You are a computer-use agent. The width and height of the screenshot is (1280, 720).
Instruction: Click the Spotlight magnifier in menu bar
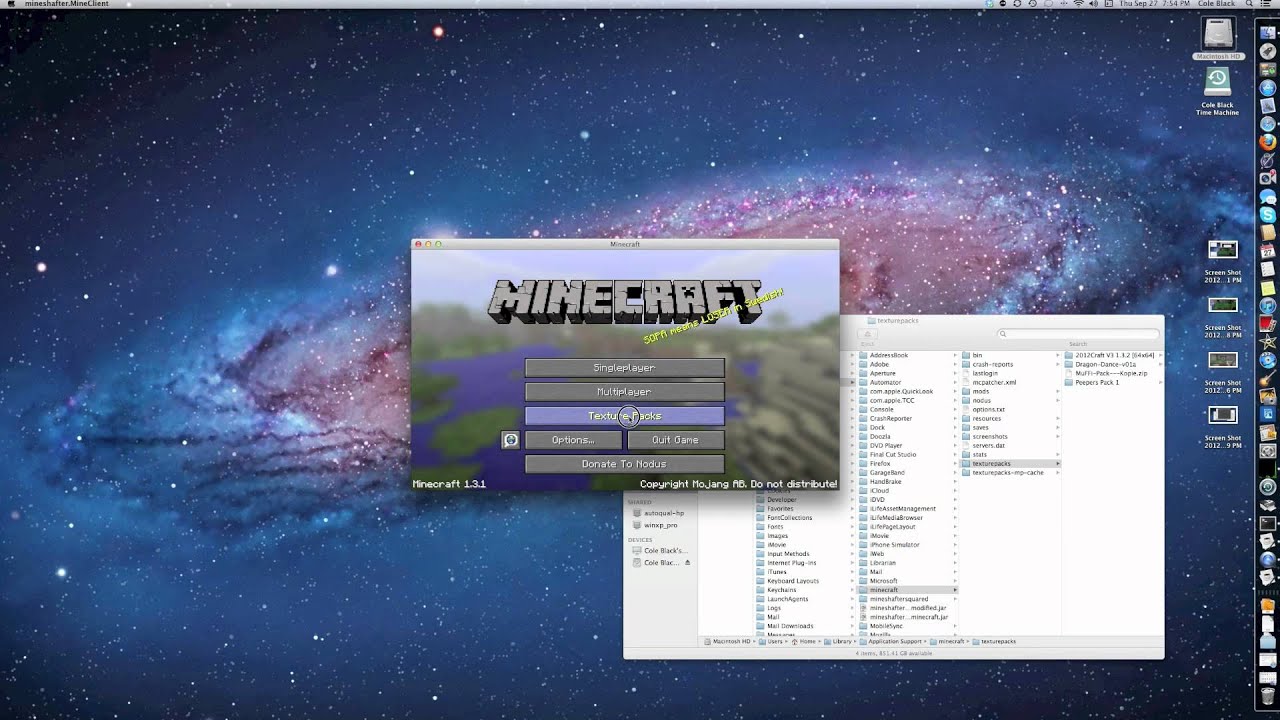(1247, 4)
